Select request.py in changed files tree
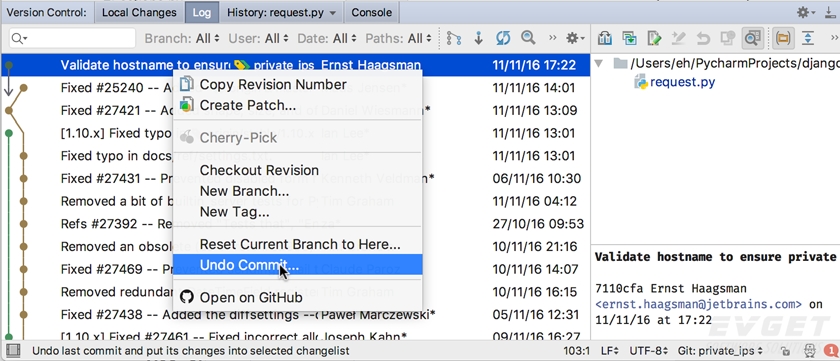This screenshot has height=361, width=840. pyautogui.click(x=682, y=83)
